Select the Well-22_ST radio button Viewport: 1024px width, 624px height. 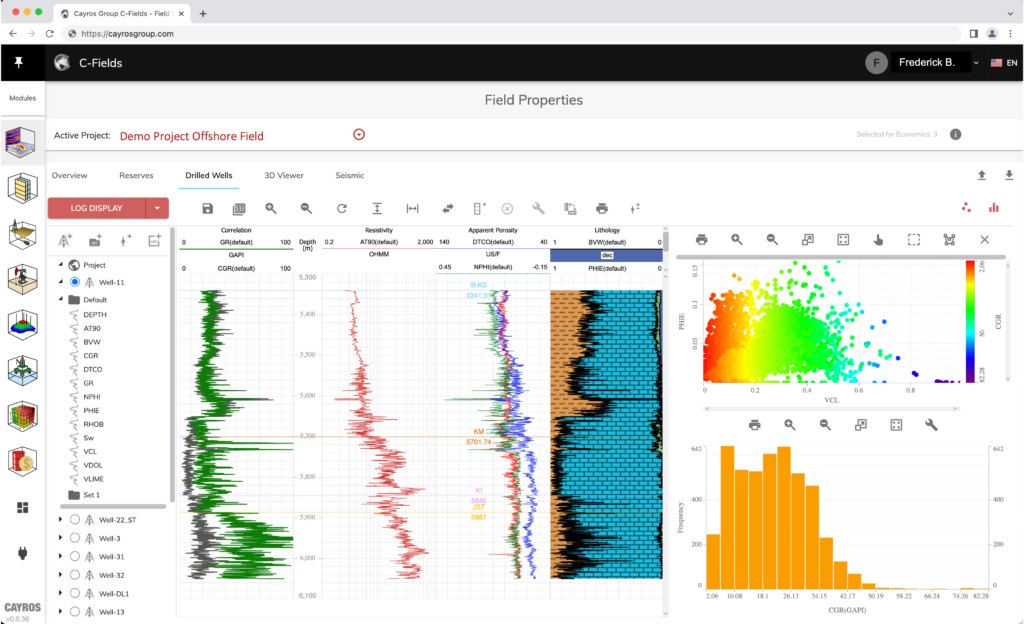pyautogui.click(x=75, y=520)
